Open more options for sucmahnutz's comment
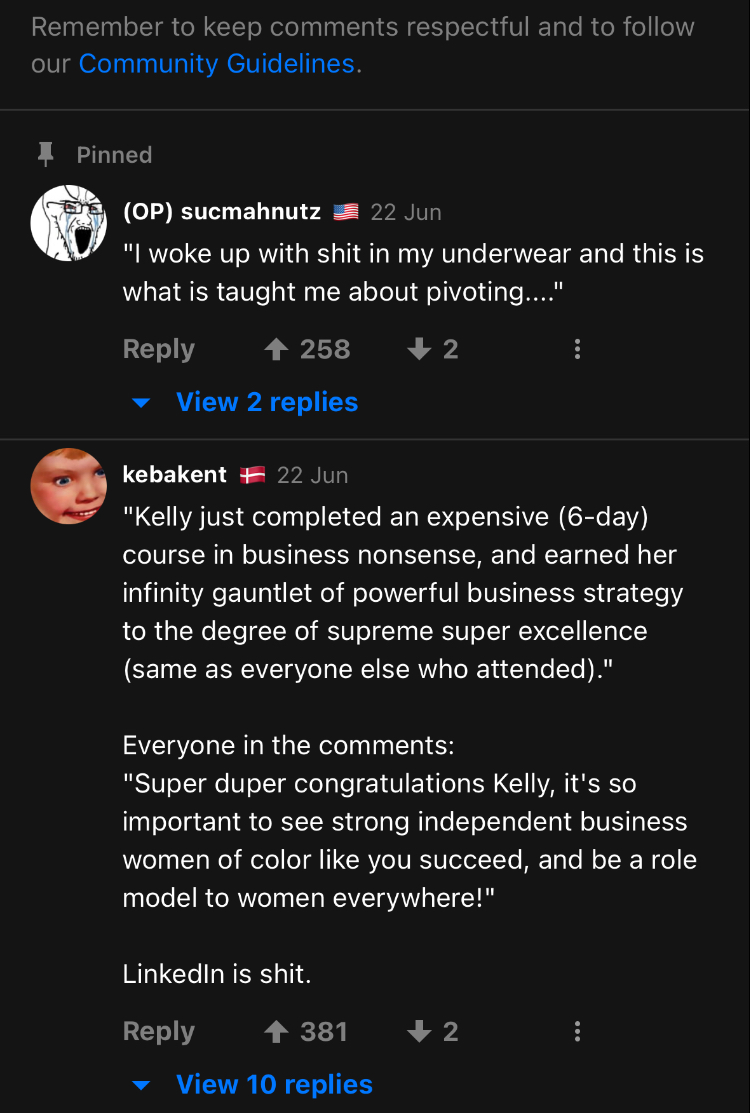 point(577,349)
